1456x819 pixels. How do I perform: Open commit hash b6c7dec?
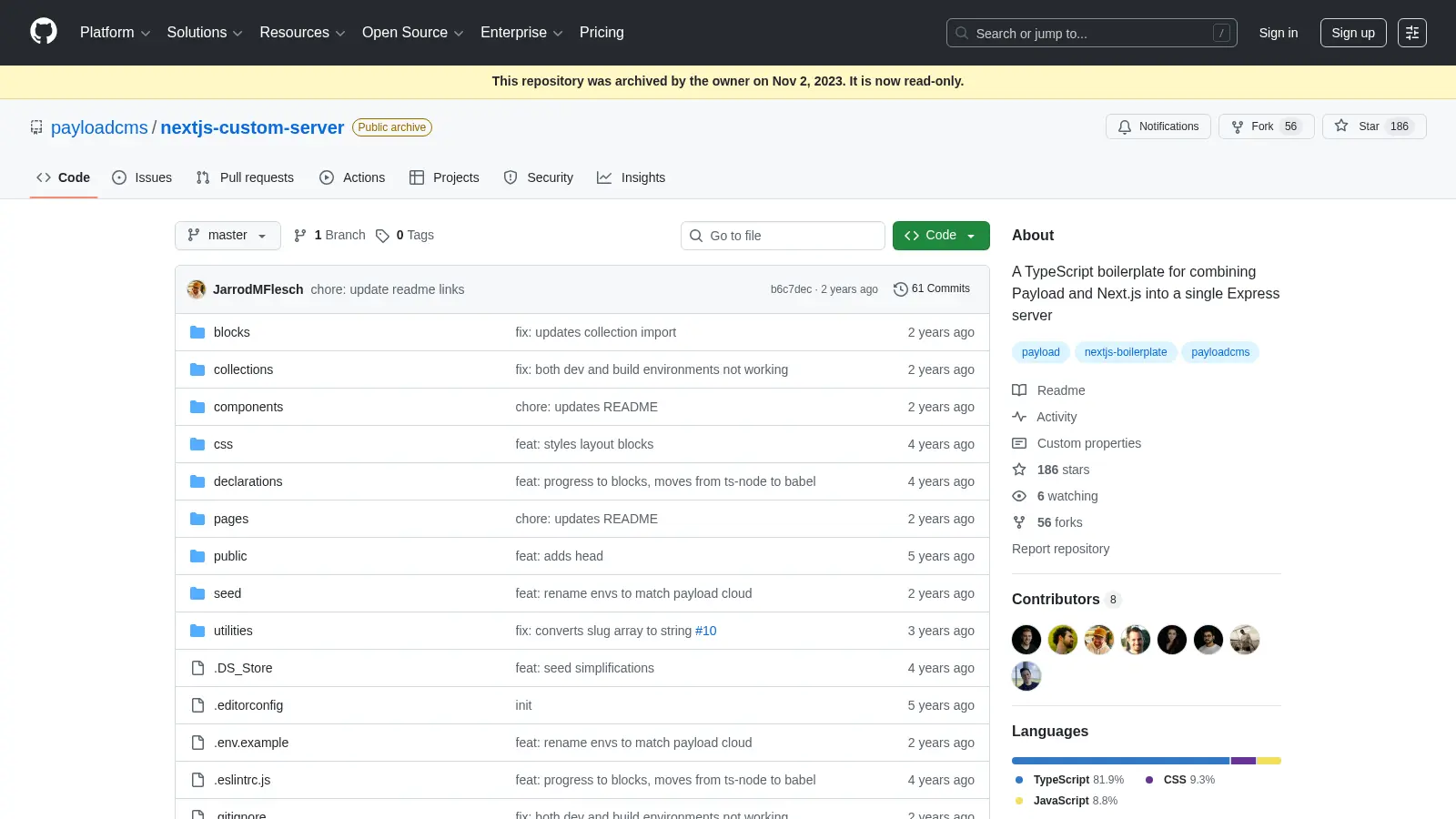(x=791, y=289)
